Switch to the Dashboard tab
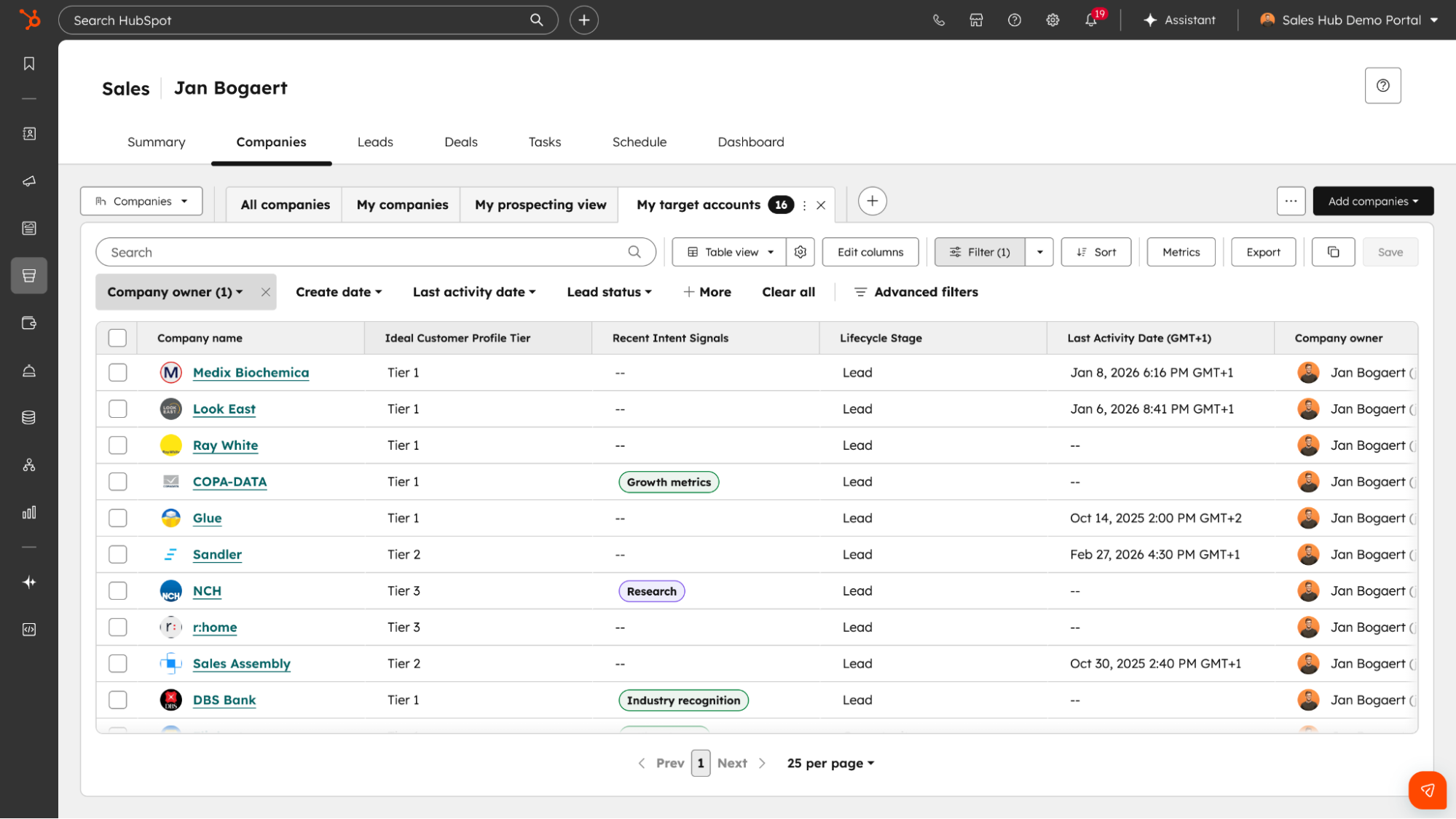 click(x=751, y=143)
